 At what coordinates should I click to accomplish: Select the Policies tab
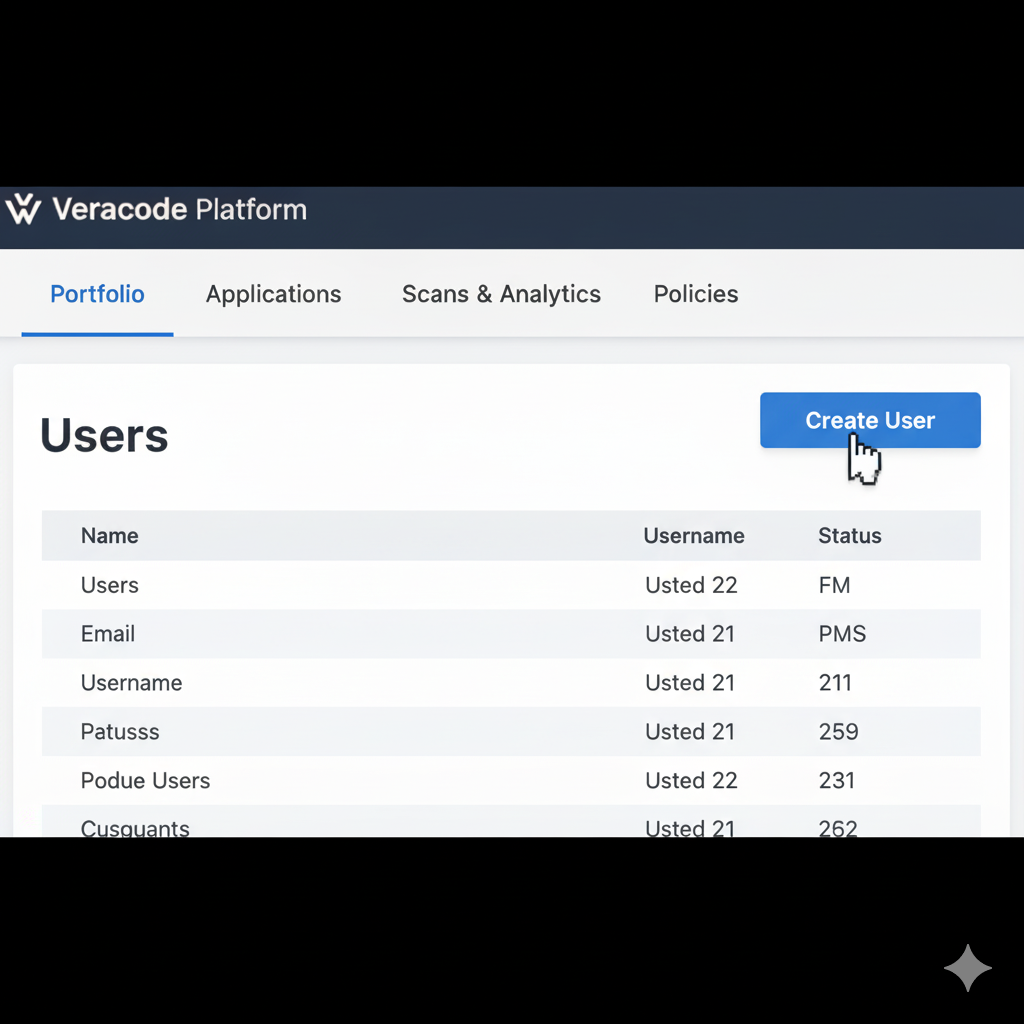(x=696, y=294)
